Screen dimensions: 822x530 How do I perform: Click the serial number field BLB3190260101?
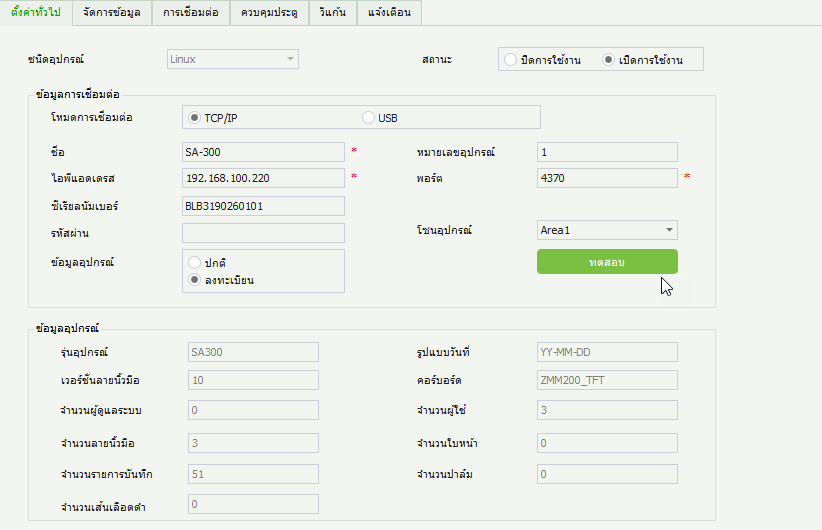point(263,206)
